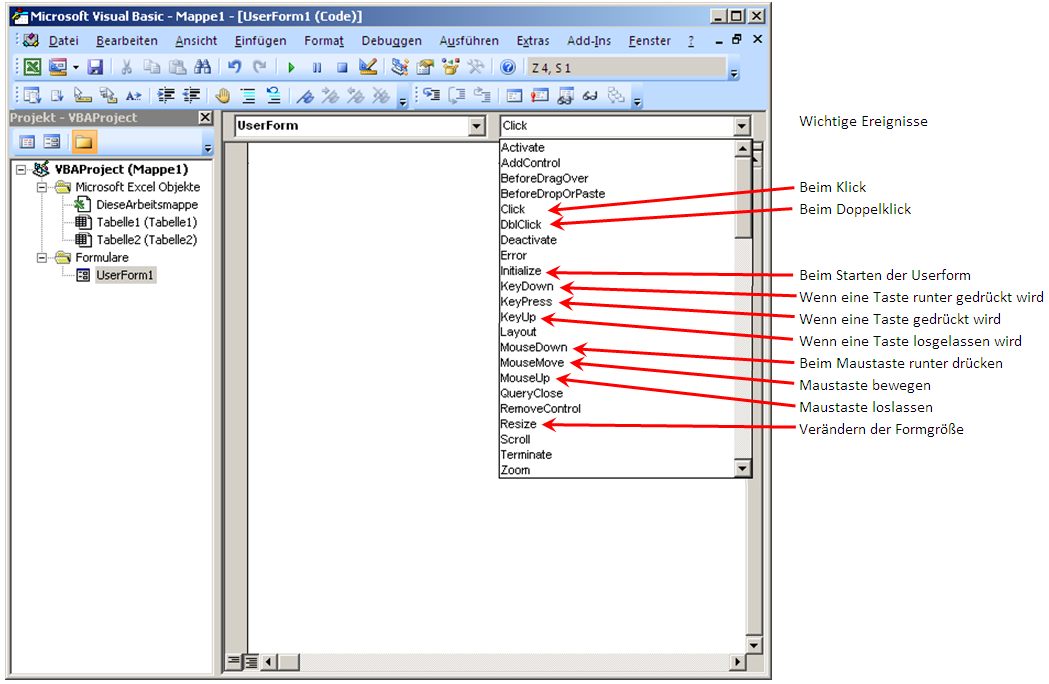Screen dimensions: 1049x684
Task: Collapse the Microsoft Excel Objekte folder
Action: coord(41,187)
